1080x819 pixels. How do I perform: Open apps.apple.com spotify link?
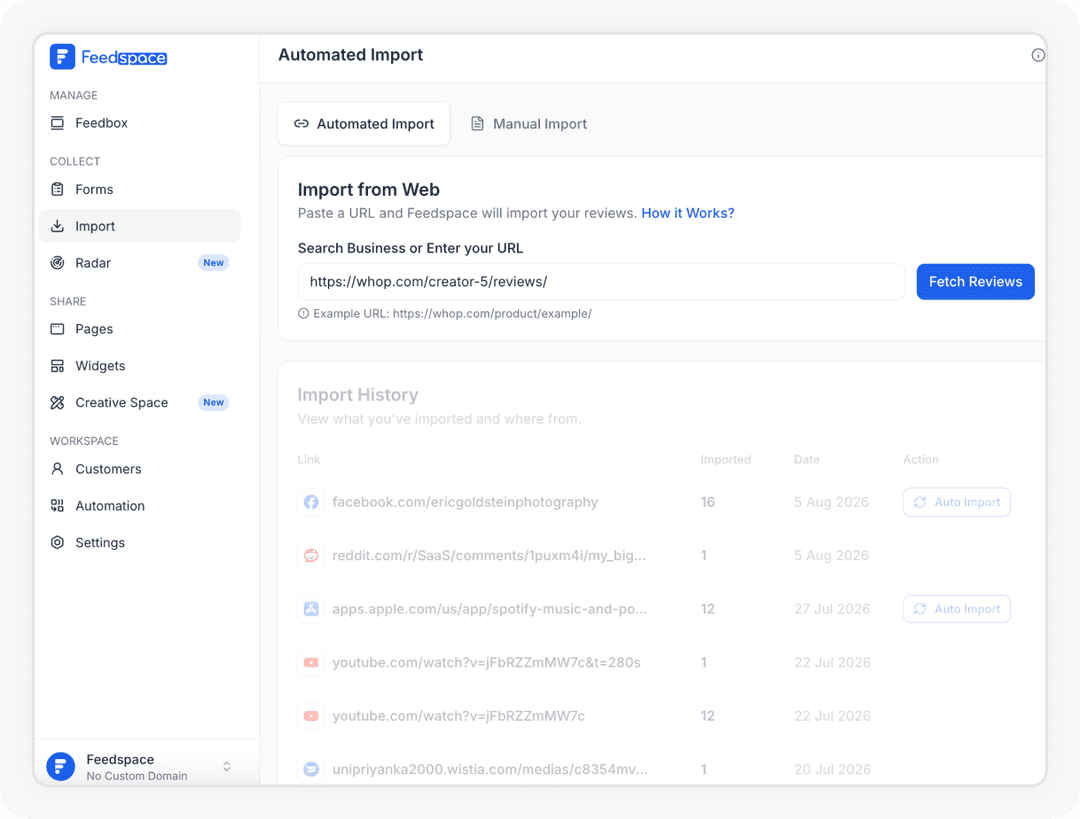[490, 609]
